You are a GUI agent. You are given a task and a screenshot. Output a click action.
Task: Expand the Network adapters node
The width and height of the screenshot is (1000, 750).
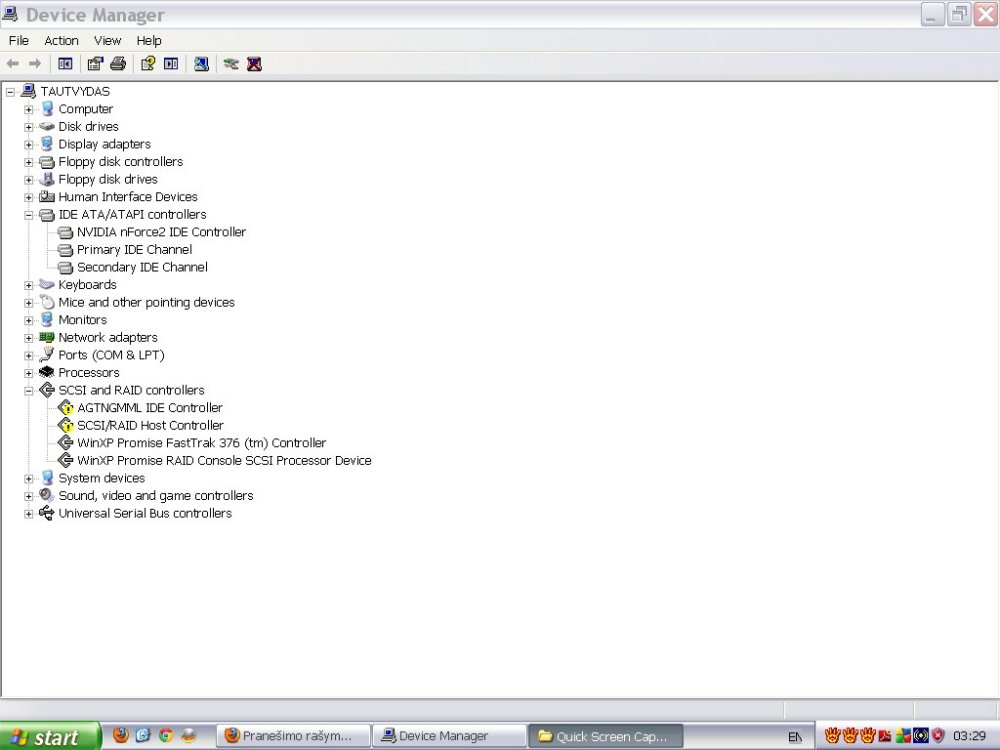pyautogui.click(x=29, y=338)
